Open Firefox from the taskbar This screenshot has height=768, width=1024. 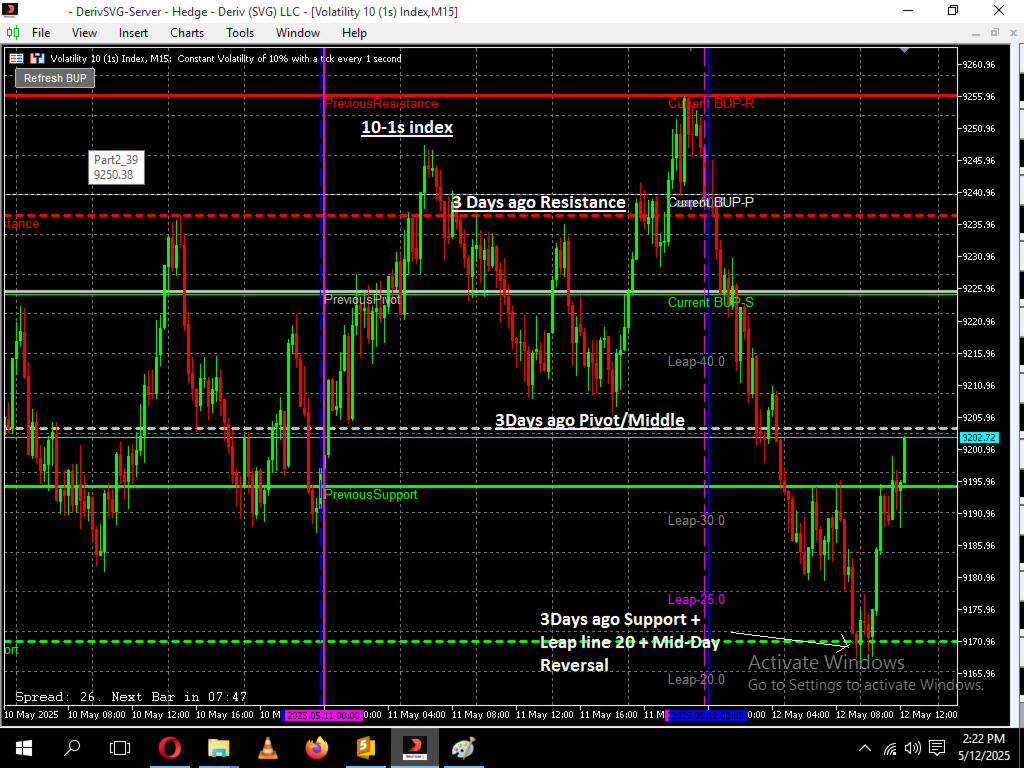tap(316, 747)
